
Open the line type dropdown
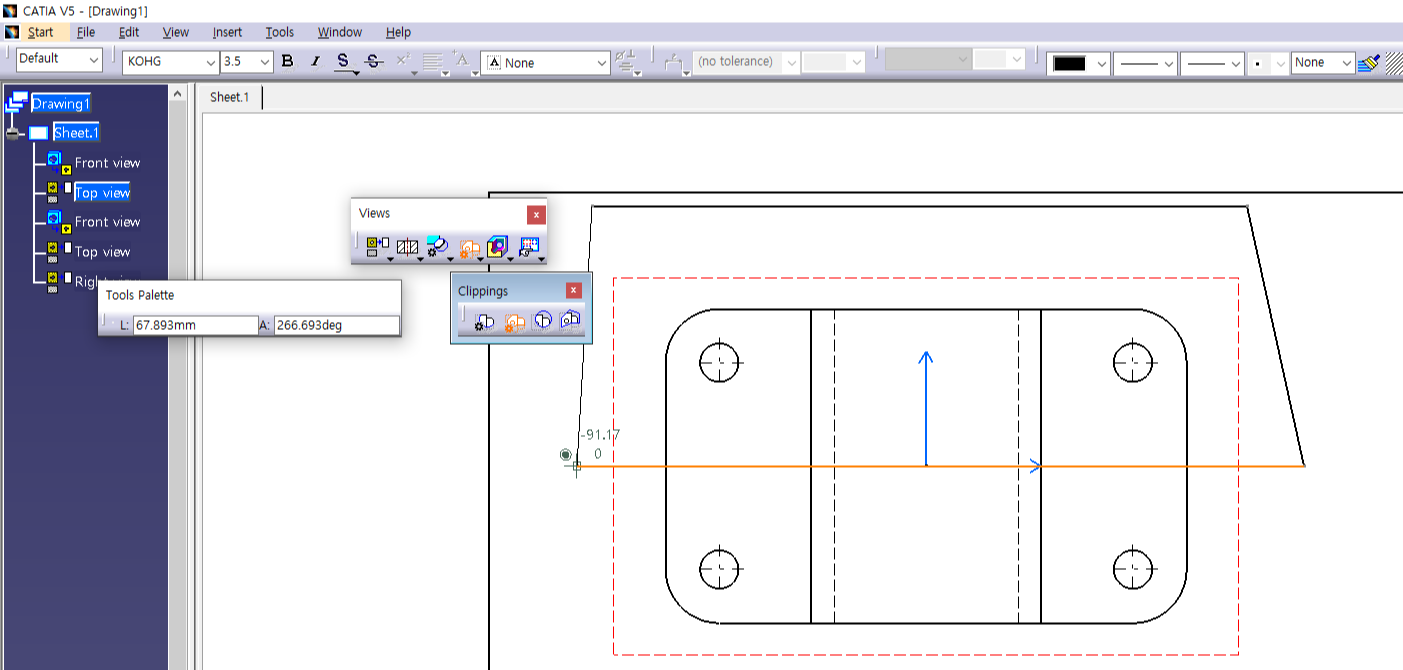(1212, 63)
